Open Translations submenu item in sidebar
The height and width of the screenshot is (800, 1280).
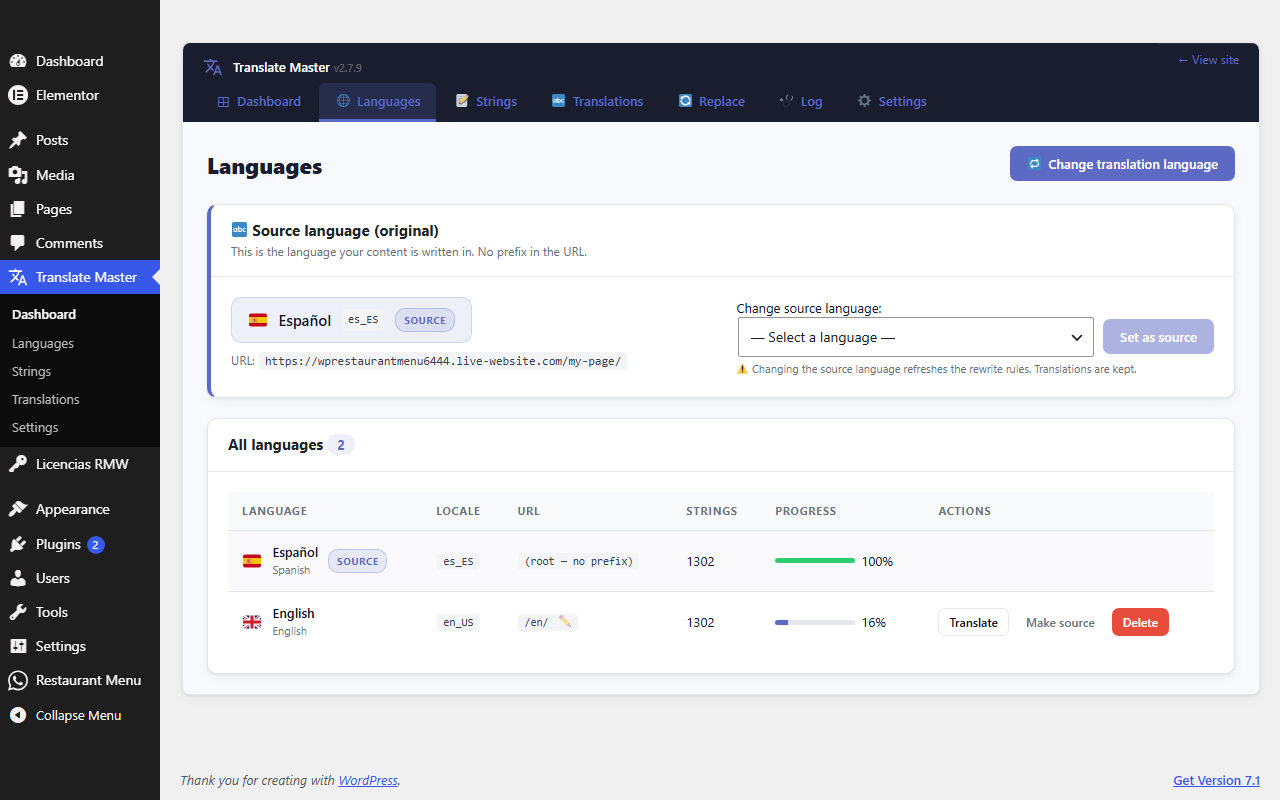[46, 399]
